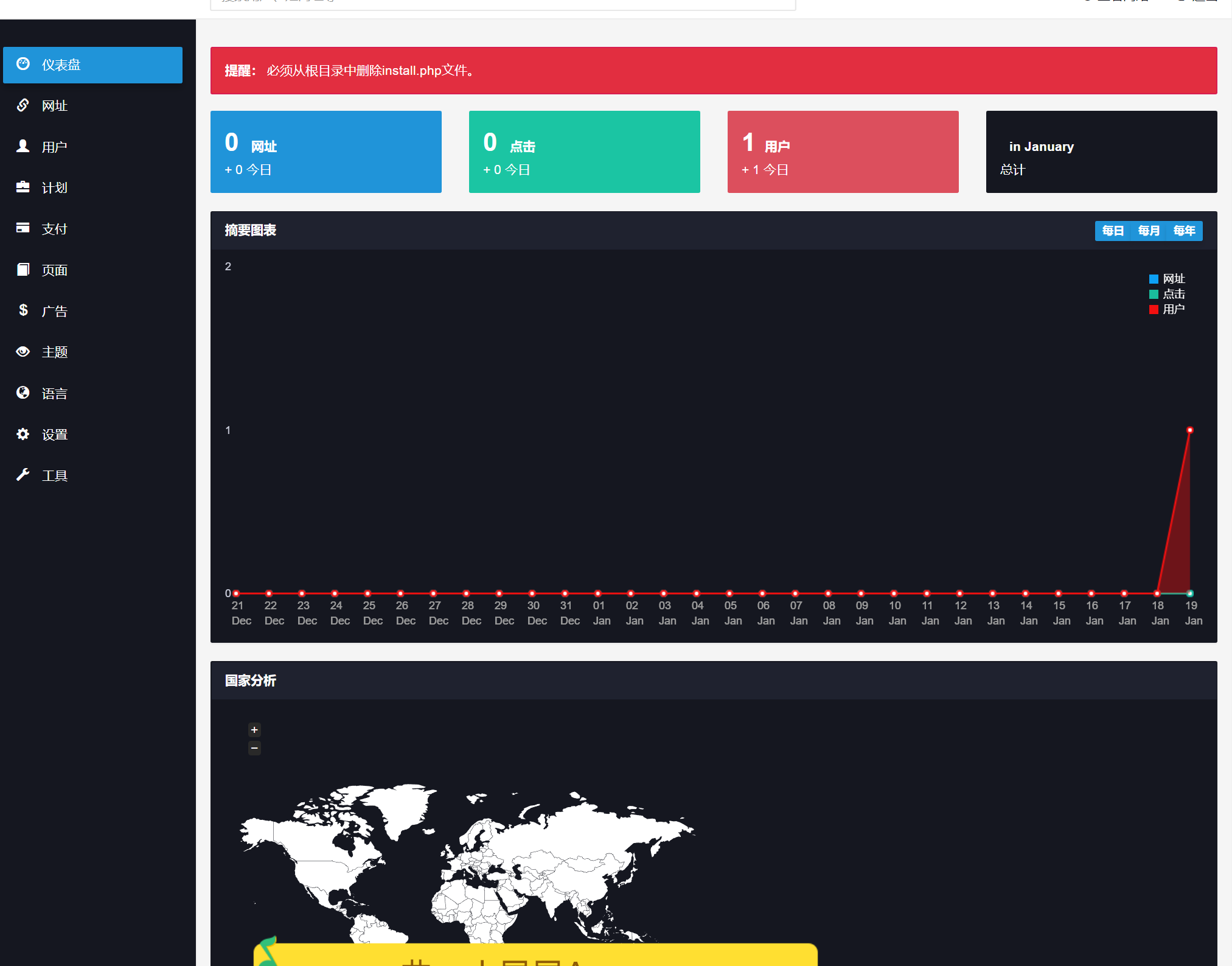Click the eye icon beside 主题
This screenshot has height=966, width=1232.
[x=23, y=352]
